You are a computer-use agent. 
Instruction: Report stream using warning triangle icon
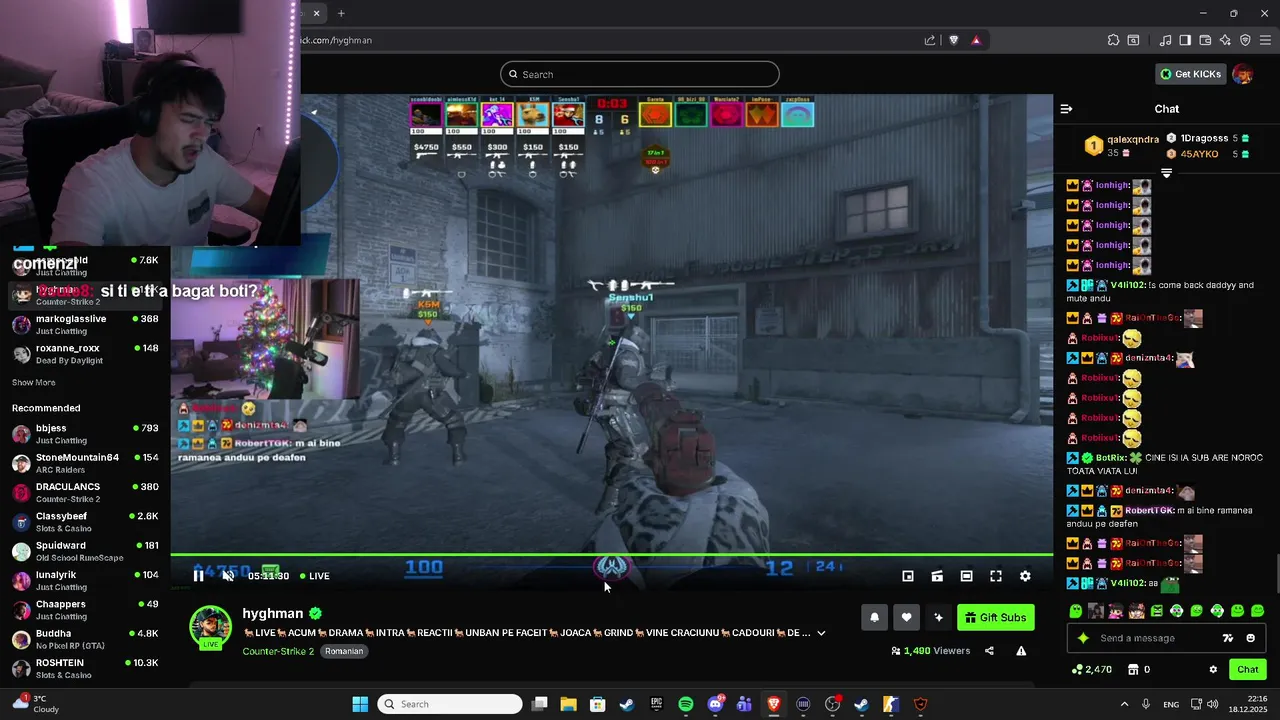click(1021, 651)
